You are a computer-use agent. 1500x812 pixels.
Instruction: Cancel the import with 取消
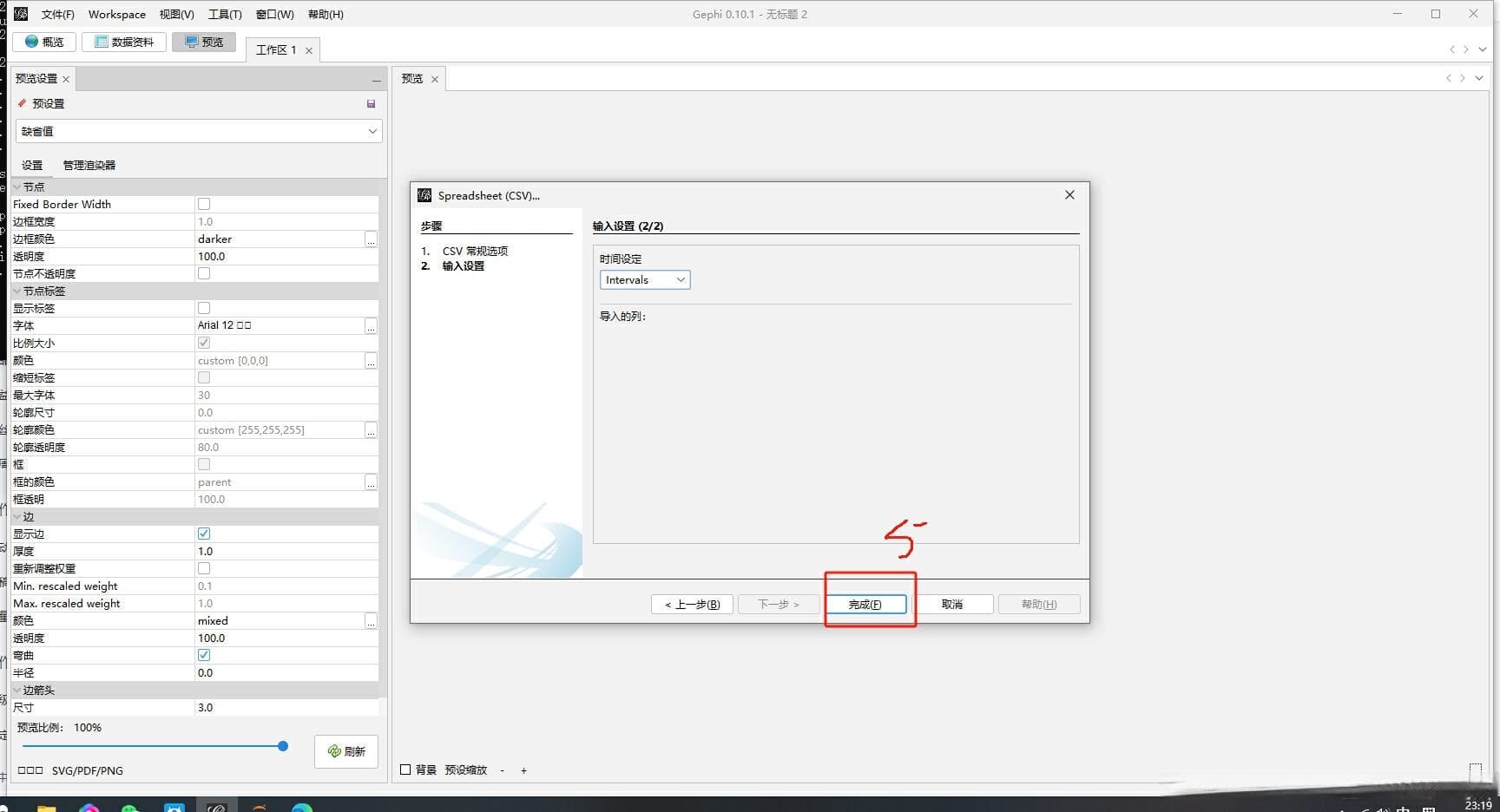point(952,604)
